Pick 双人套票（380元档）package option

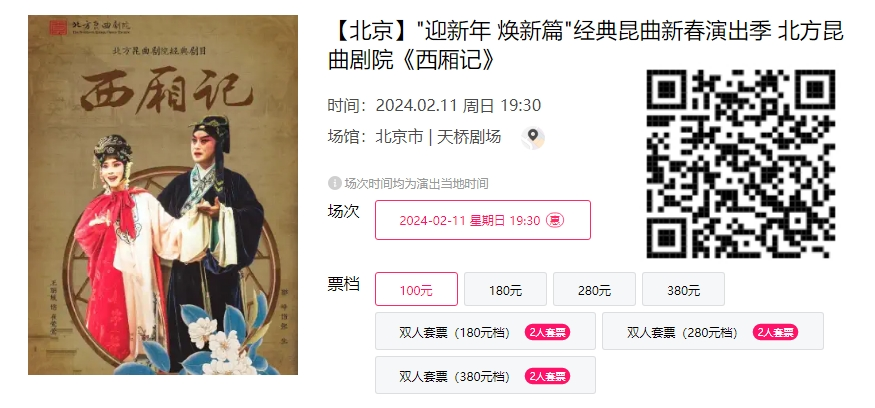click(x=485, y=376)
